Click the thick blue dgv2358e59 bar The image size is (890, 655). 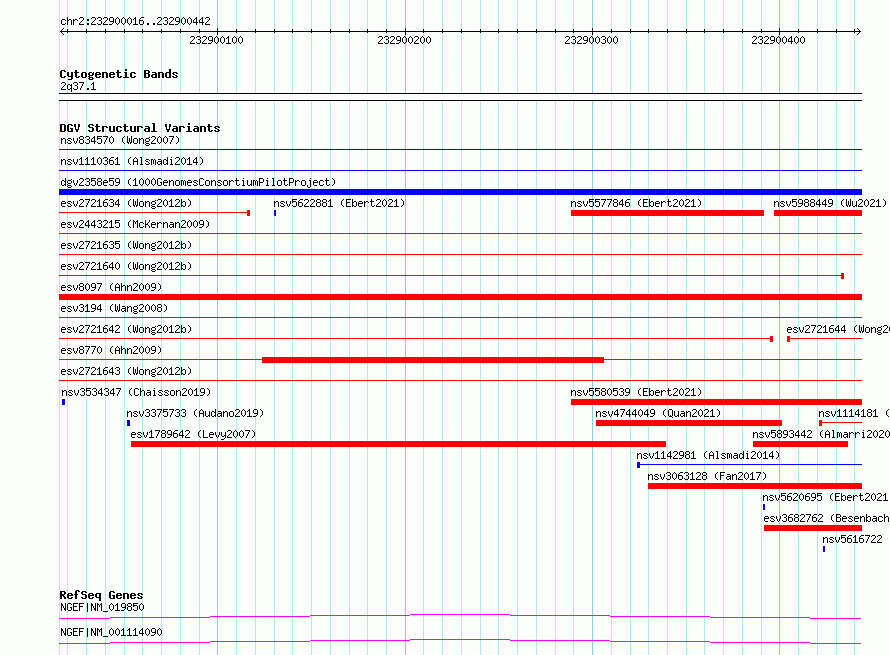[x=460, y=192]
